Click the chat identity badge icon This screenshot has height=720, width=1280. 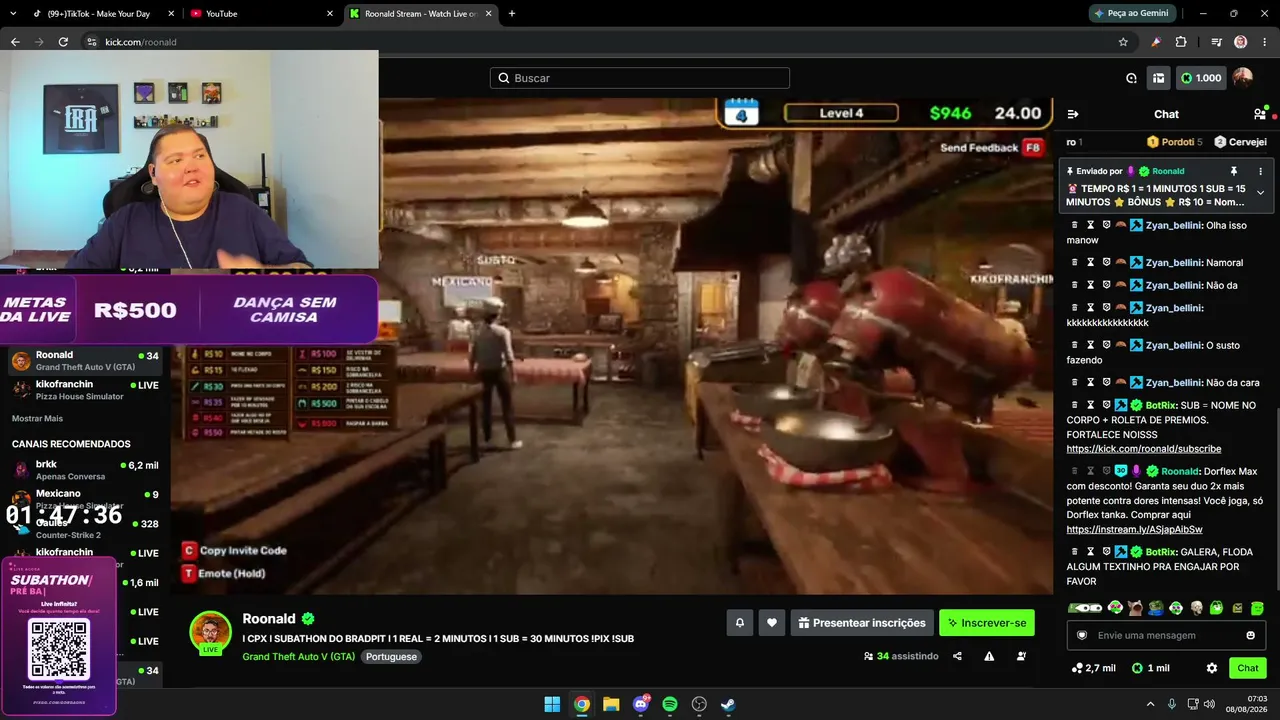[1081, 635]
